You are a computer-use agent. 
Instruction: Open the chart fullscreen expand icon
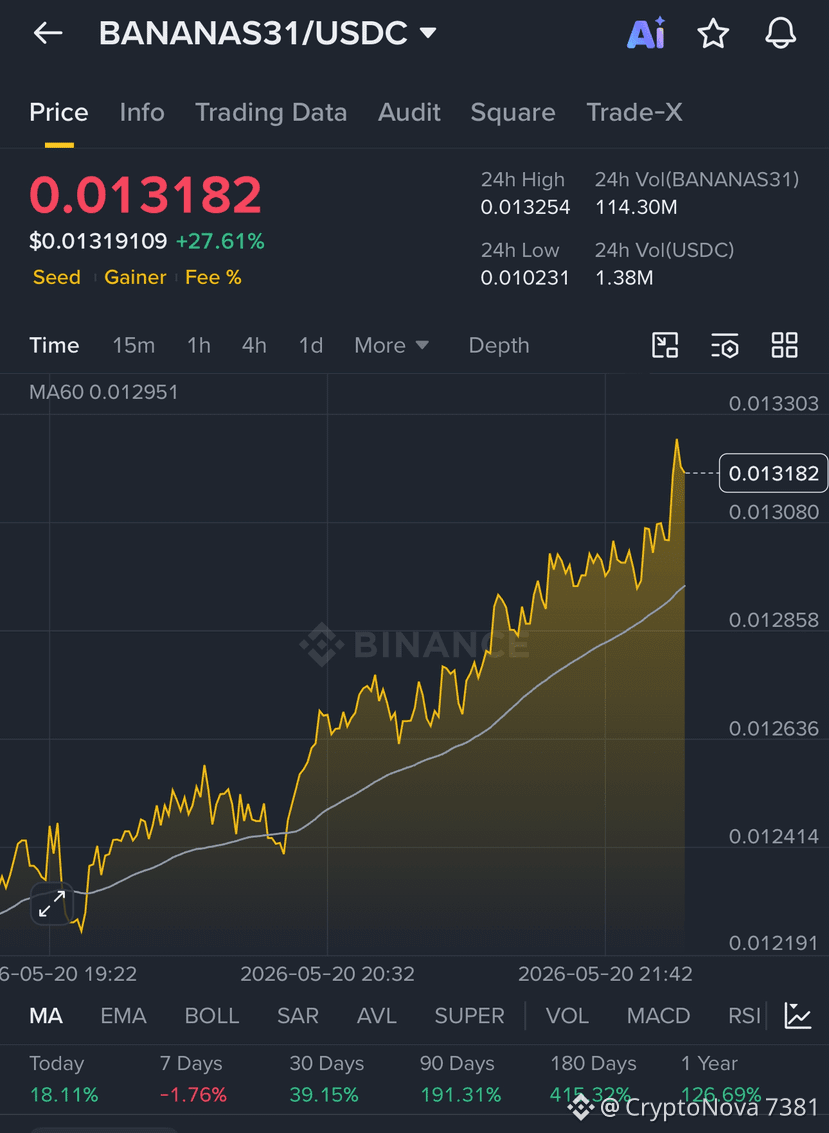(52, 904)
